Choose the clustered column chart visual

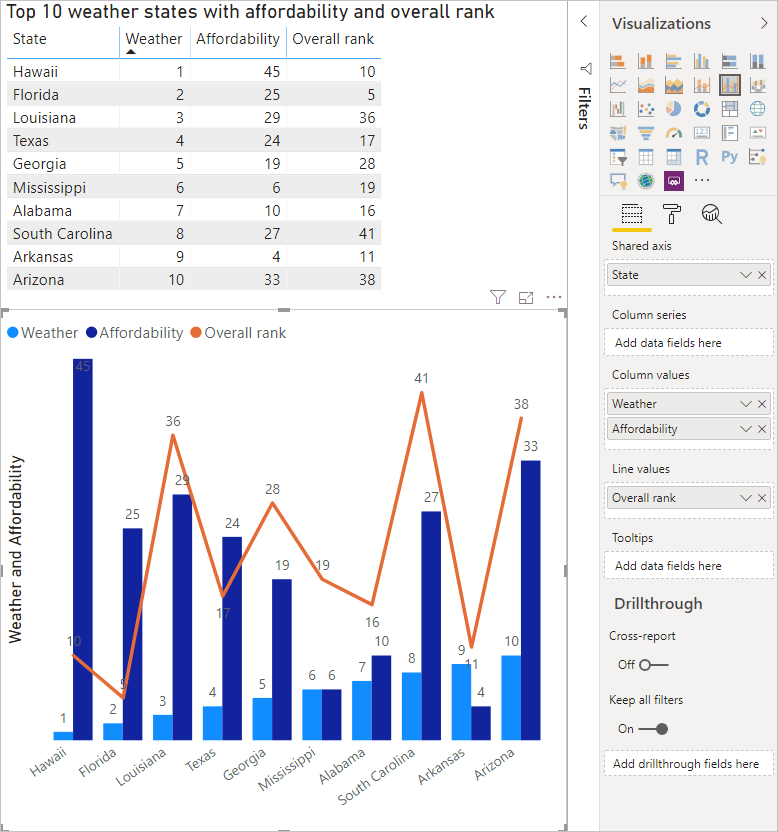pyautogui.click(x=702, y=61)
